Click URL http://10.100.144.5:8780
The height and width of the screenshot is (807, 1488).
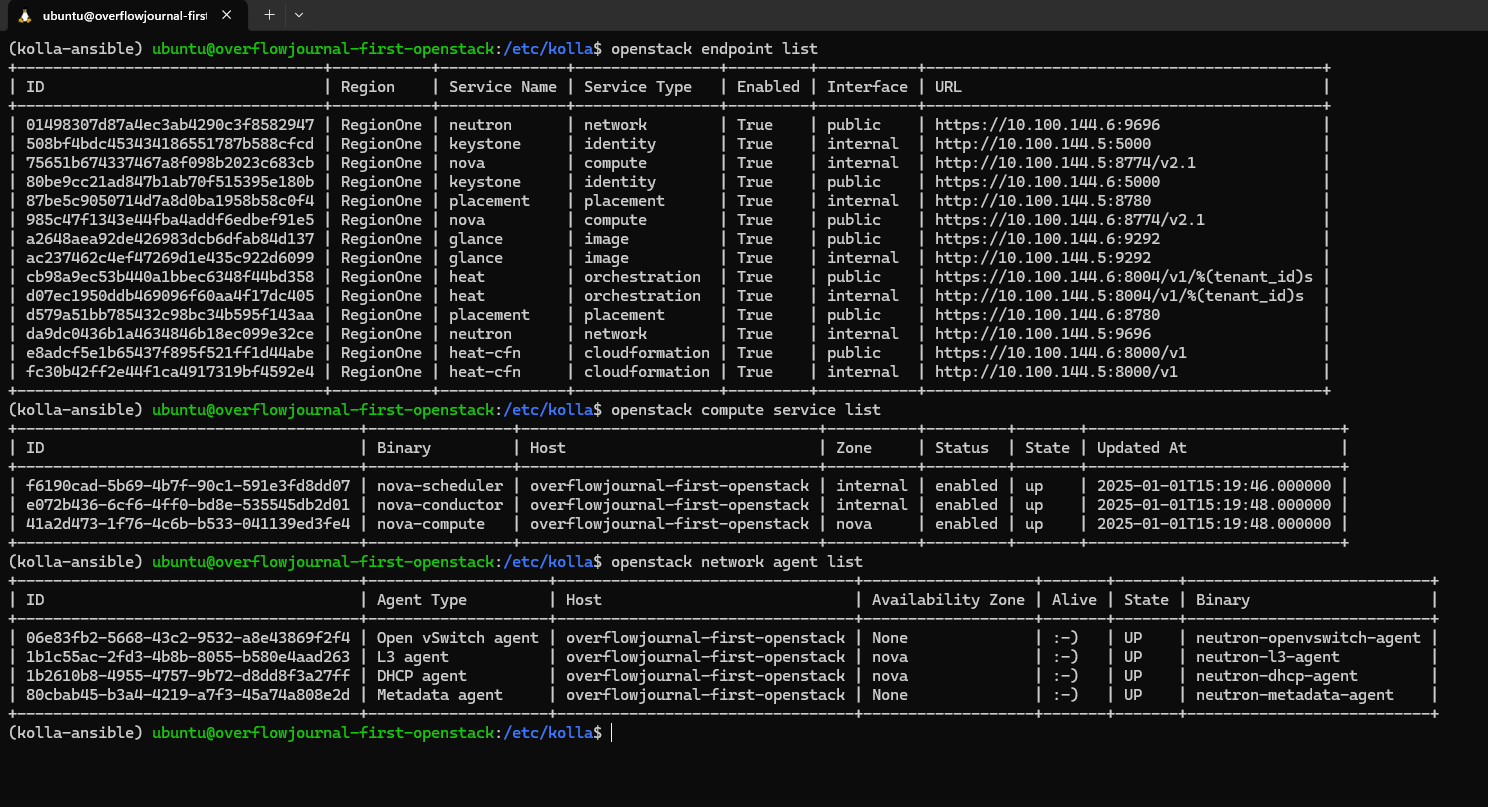click(x=1043, y=201)
